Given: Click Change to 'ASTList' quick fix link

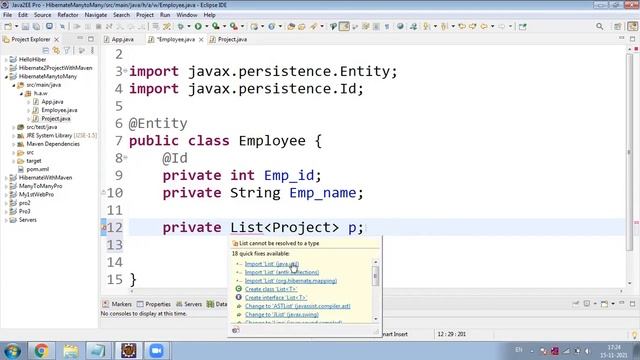Looking at the screenshot, I should coord(298,306).
